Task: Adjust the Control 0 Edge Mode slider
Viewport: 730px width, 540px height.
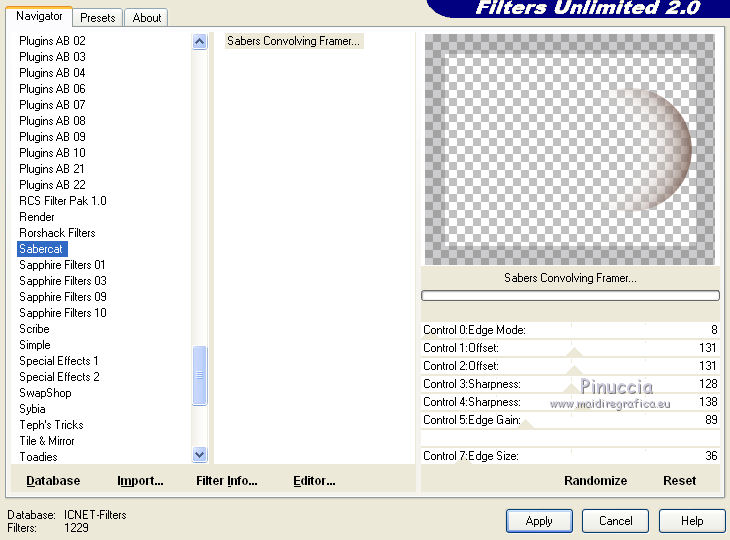Action: (x=570, y=330)
